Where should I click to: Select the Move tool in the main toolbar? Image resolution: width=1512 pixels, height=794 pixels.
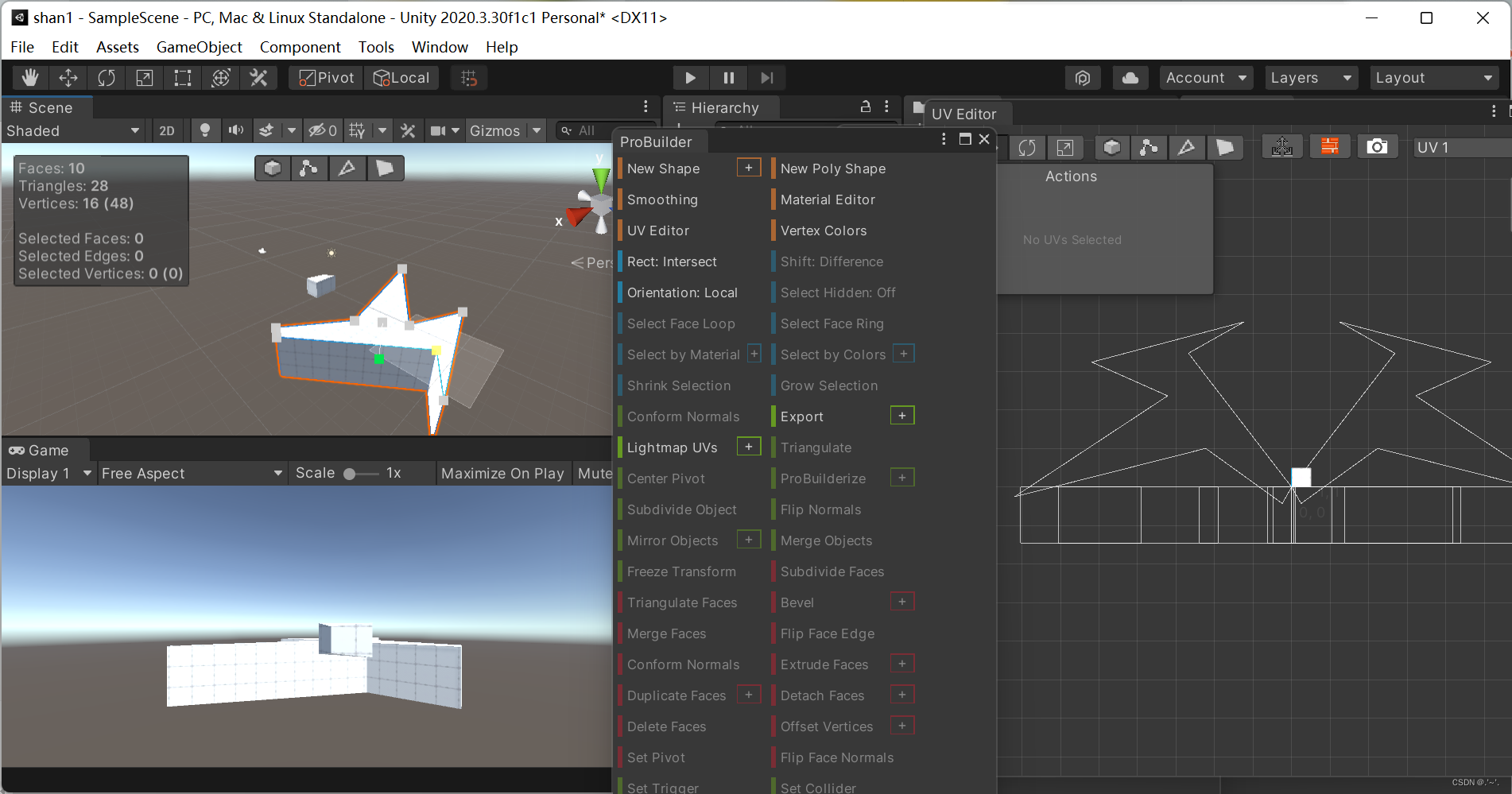point(68,77)
